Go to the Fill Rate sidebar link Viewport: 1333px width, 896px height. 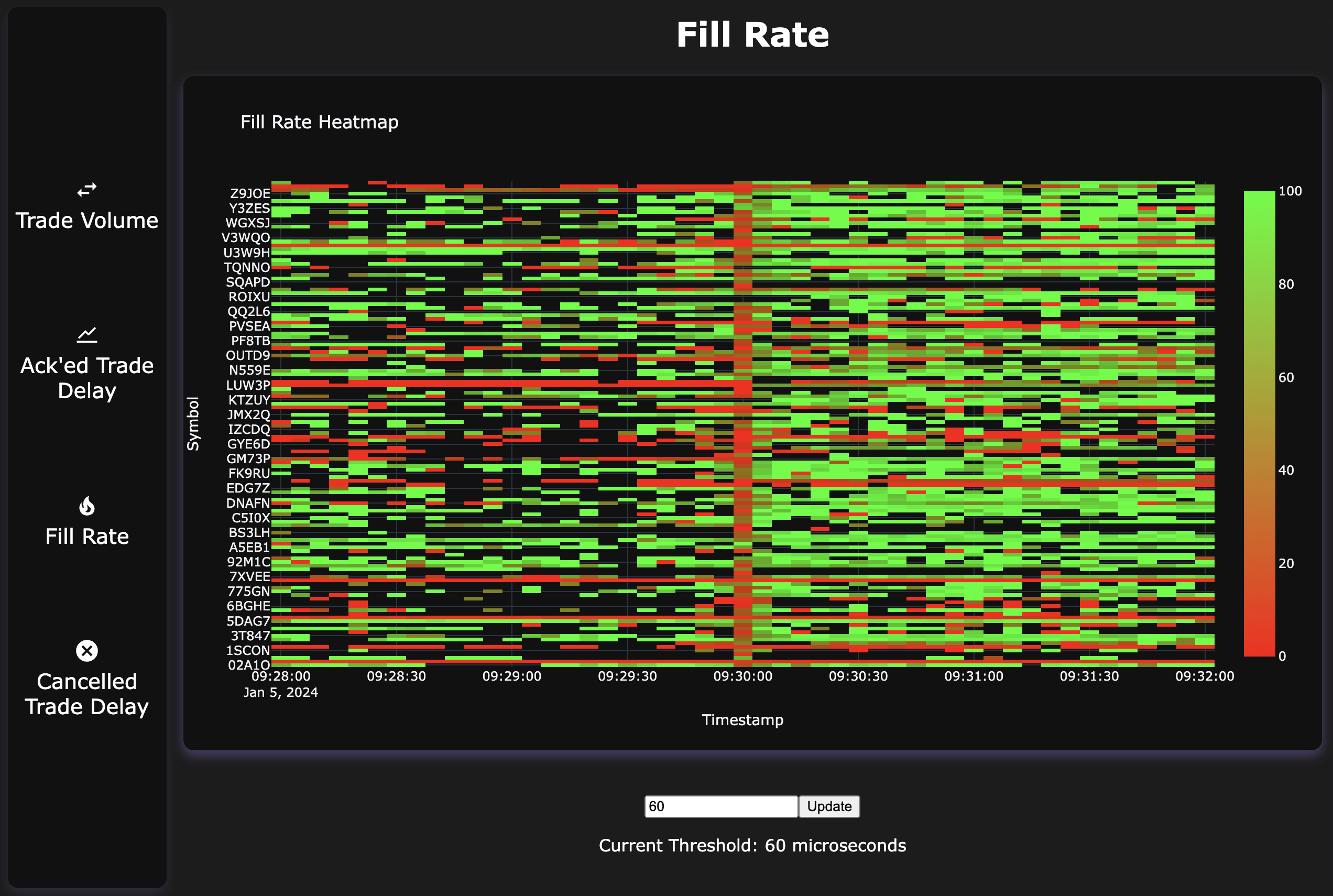87,536
